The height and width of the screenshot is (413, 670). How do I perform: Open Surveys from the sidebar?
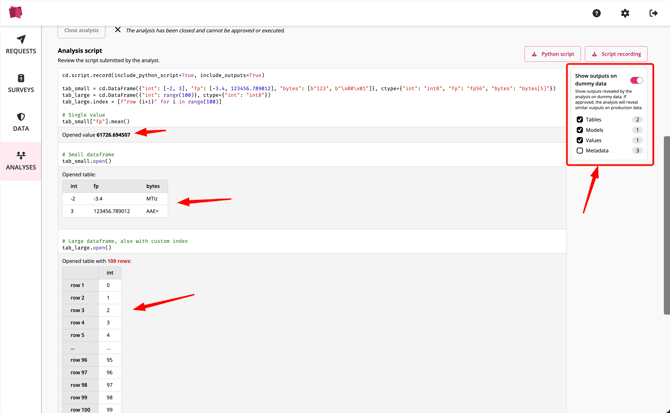point(21,83)
